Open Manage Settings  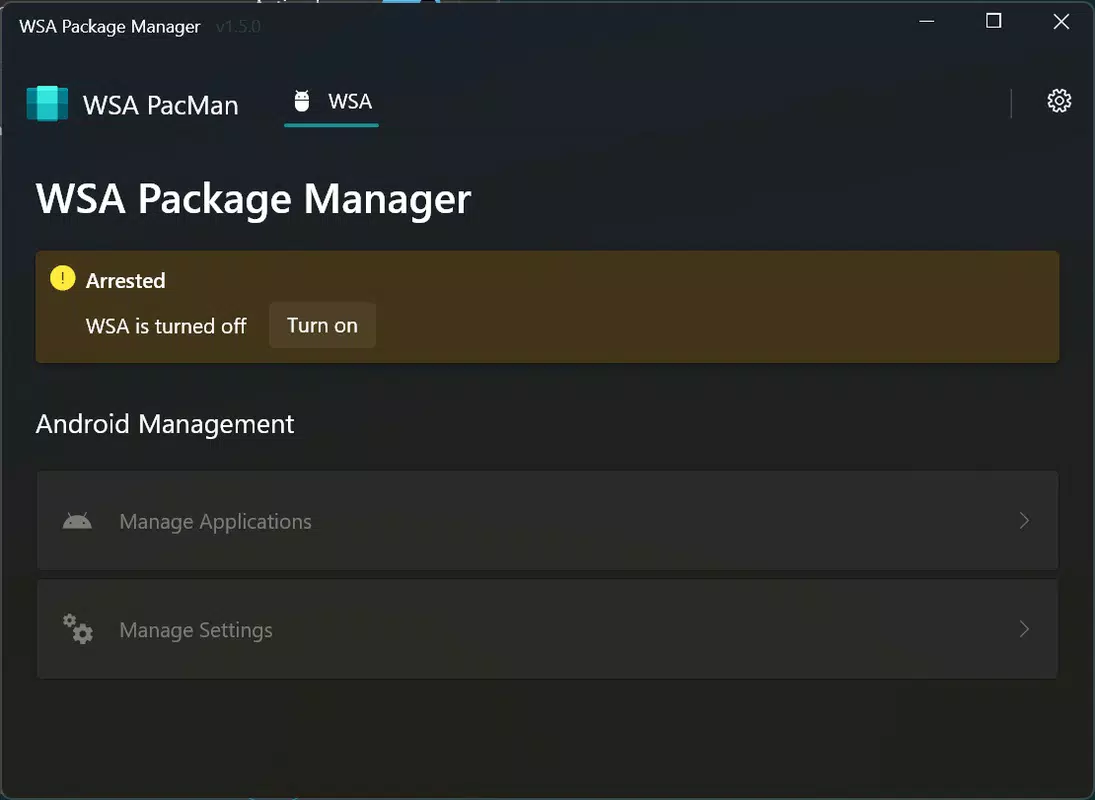tap(548, 629)
